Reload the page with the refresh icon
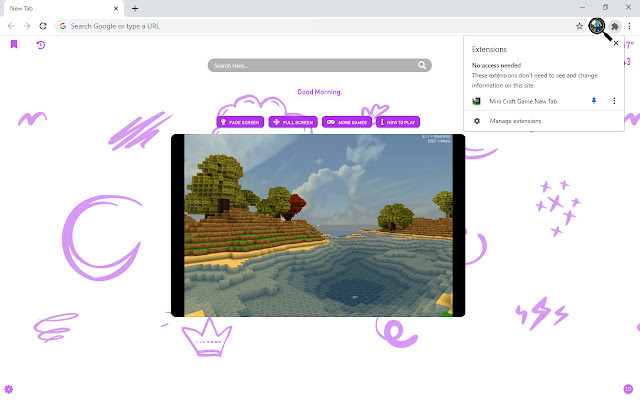This screenshot has width=640, height=400. click(x=43, y=26)
